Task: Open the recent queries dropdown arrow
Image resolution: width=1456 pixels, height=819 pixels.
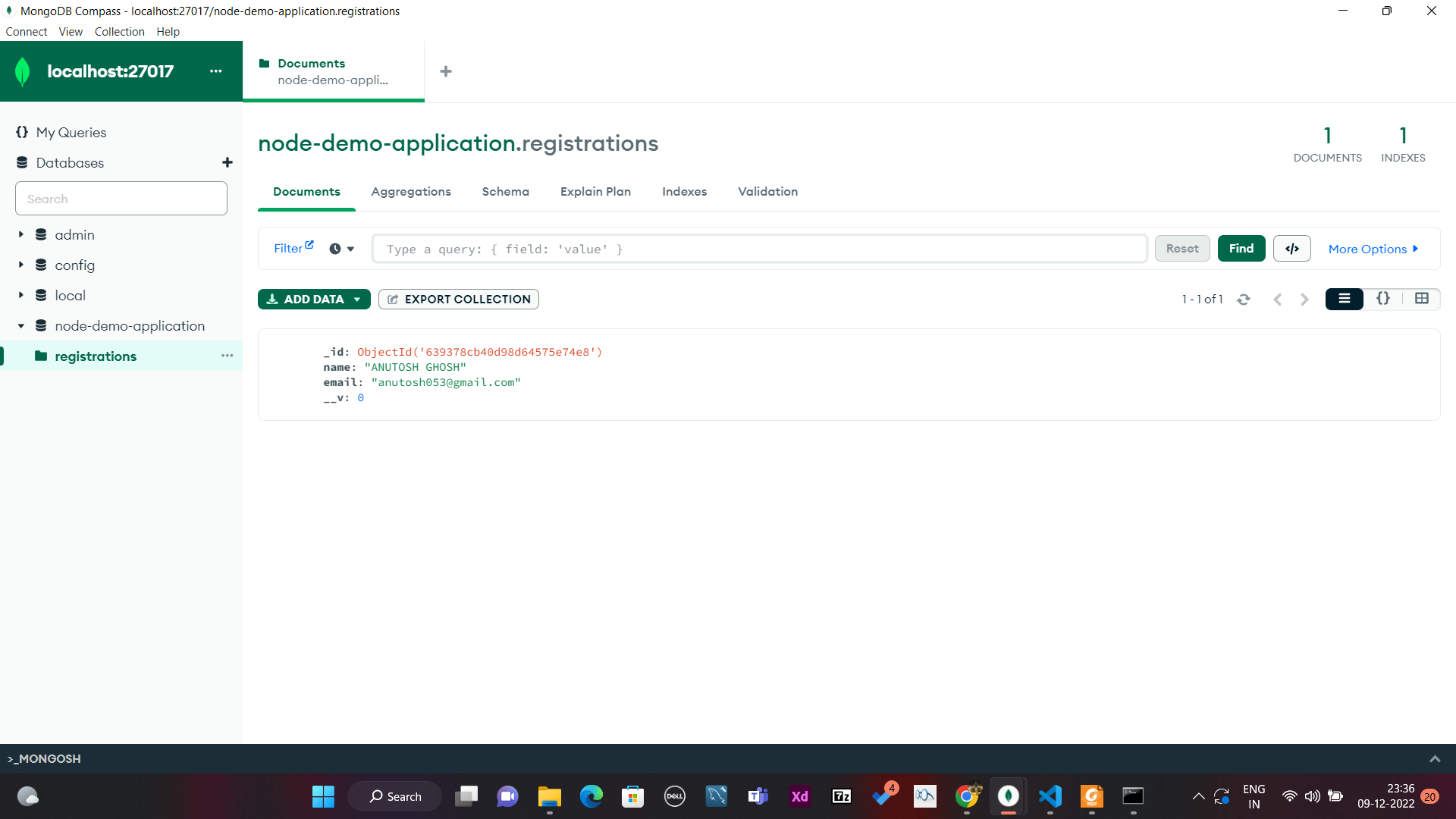Action: 351,249
